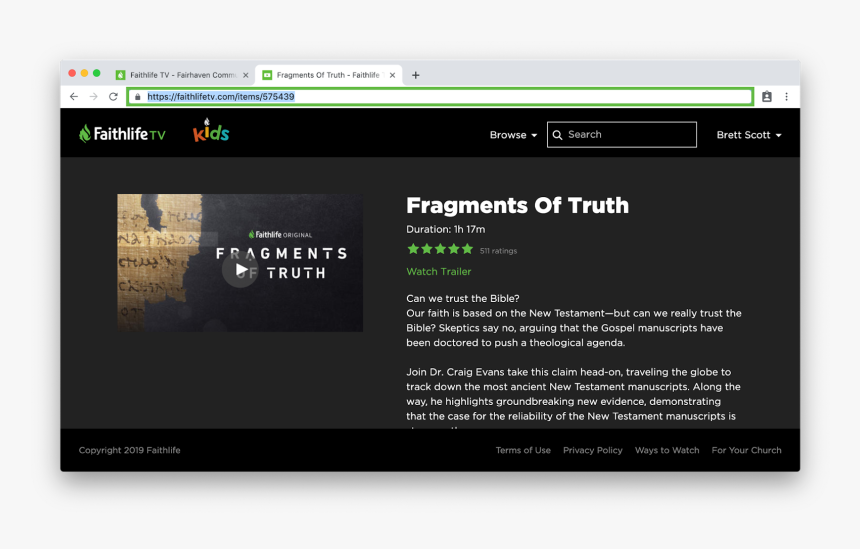Viewport: 860px width, 549px height.
Task: Open the Privacy Policy link
Action: click(x=593, y=450)
